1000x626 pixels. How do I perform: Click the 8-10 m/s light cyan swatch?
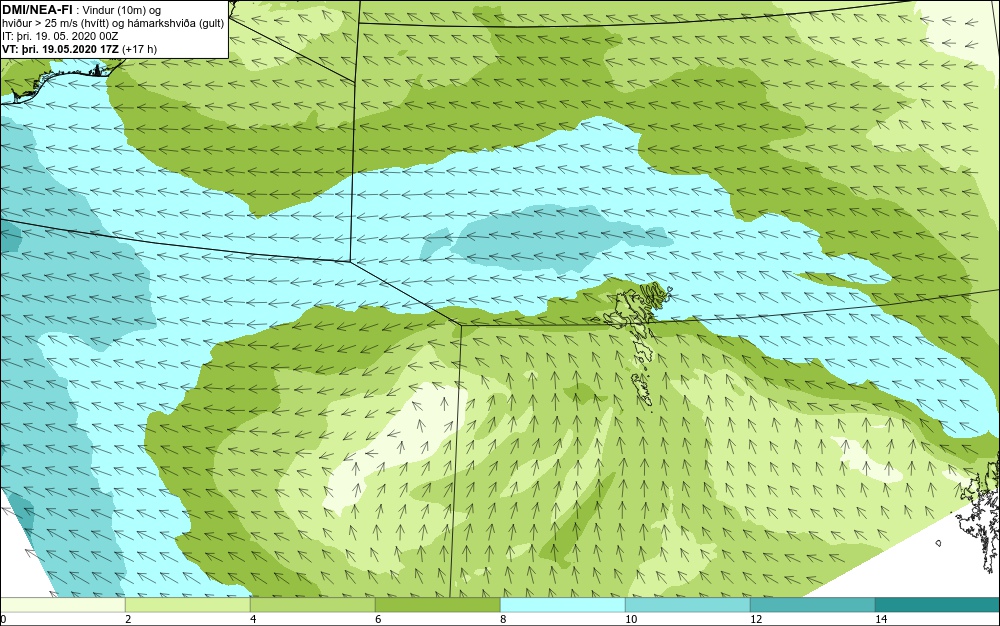[x=562, y=605]
